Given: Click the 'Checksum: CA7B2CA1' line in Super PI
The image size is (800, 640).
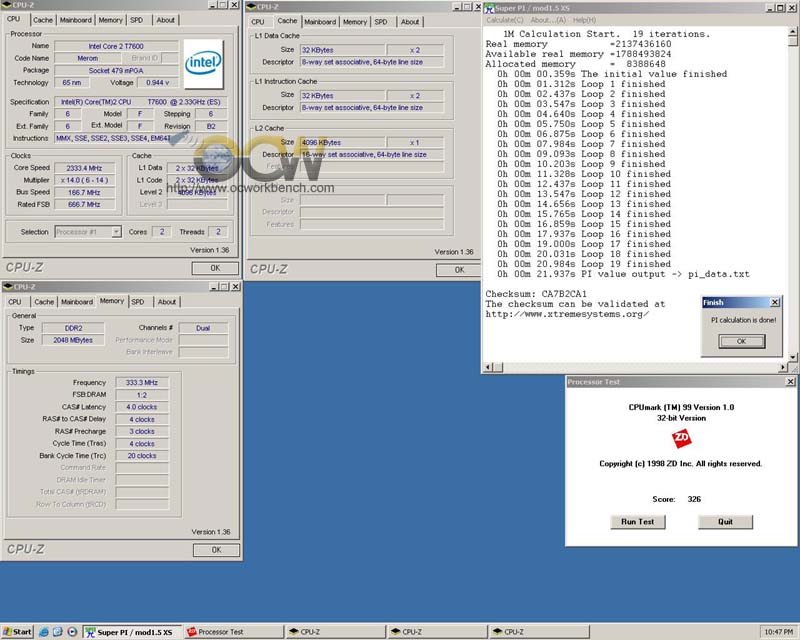Looking at the screenshot, I should (x=536, y=294).
